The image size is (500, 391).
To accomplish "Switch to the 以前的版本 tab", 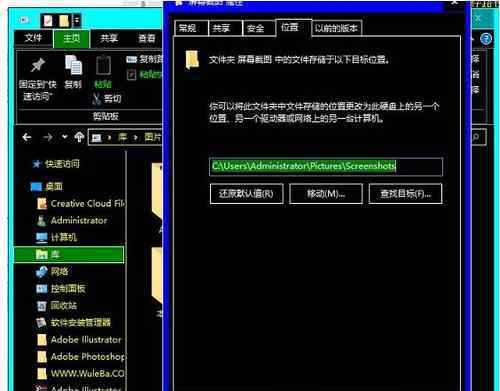I will click(x=336, y=28).
